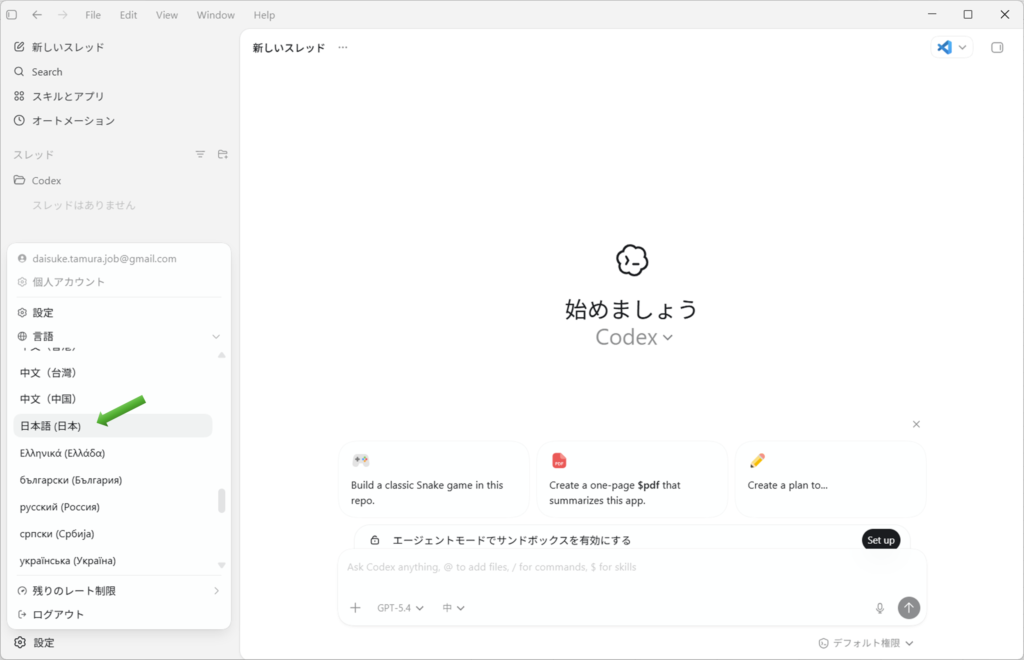This screenshot has height=660, width=1024.
Task: Click the plus icon to add files
Action: point(355,608)
